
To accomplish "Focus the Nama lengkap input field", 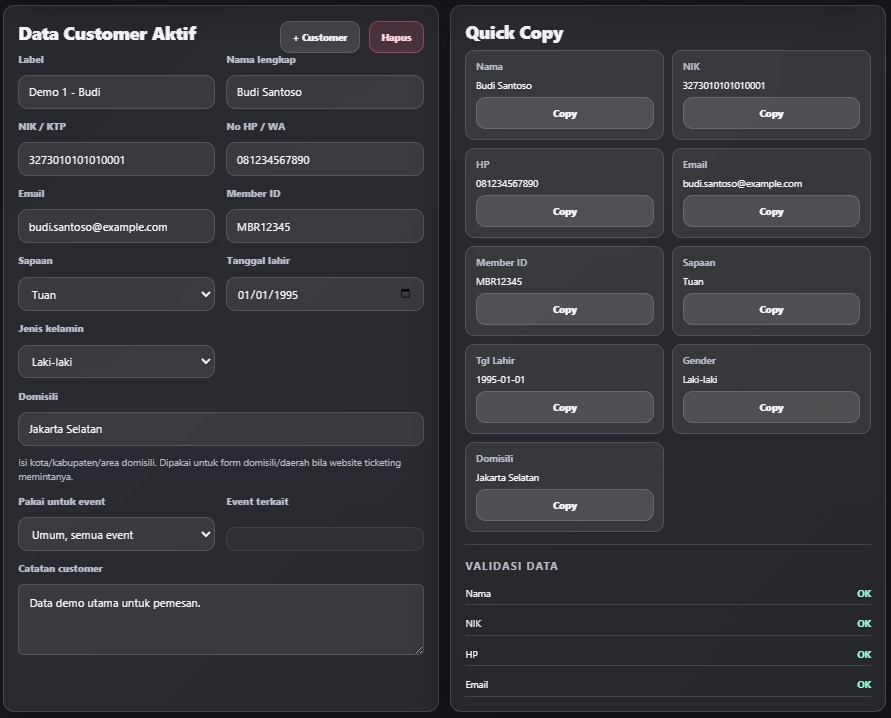I will [x=324, y=92].
